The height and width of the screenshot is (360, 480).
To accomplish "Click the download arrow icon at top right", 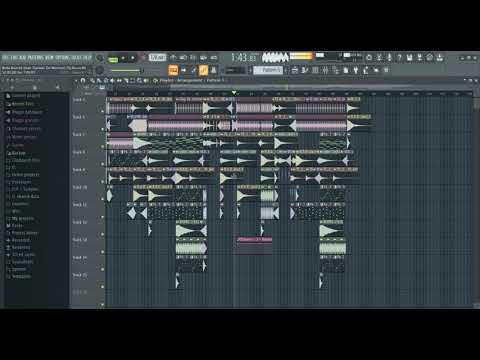I will point(440,58).
